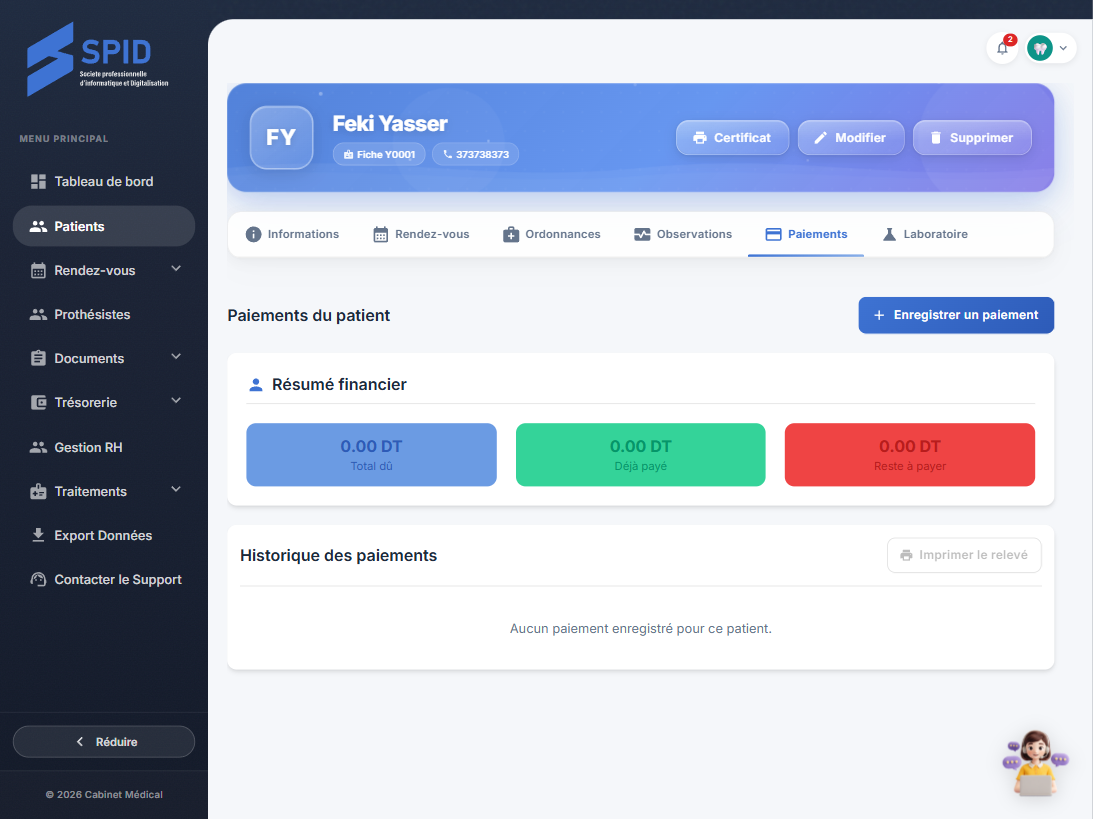Click the Contacter le Support headset icon
Viewport: 1093px width, 819px height.
(x=38, y=580)
